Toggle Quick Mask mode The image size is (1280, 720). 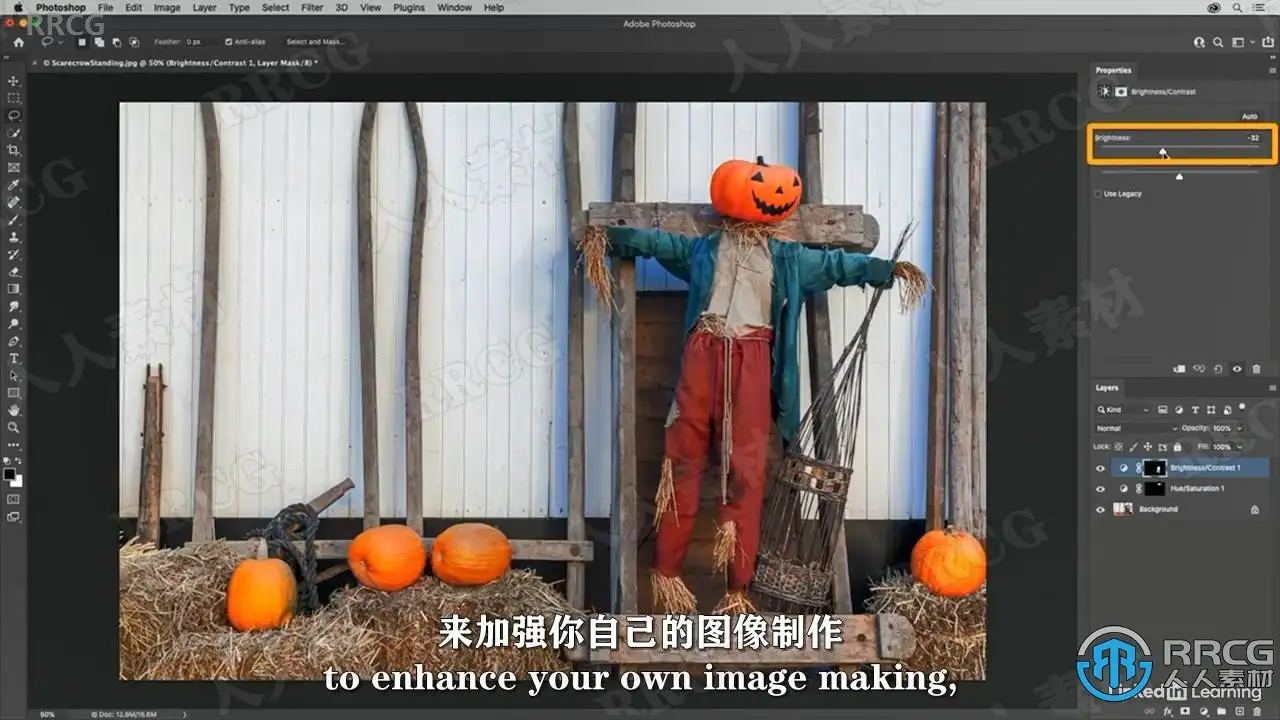[x=14, y=499]
